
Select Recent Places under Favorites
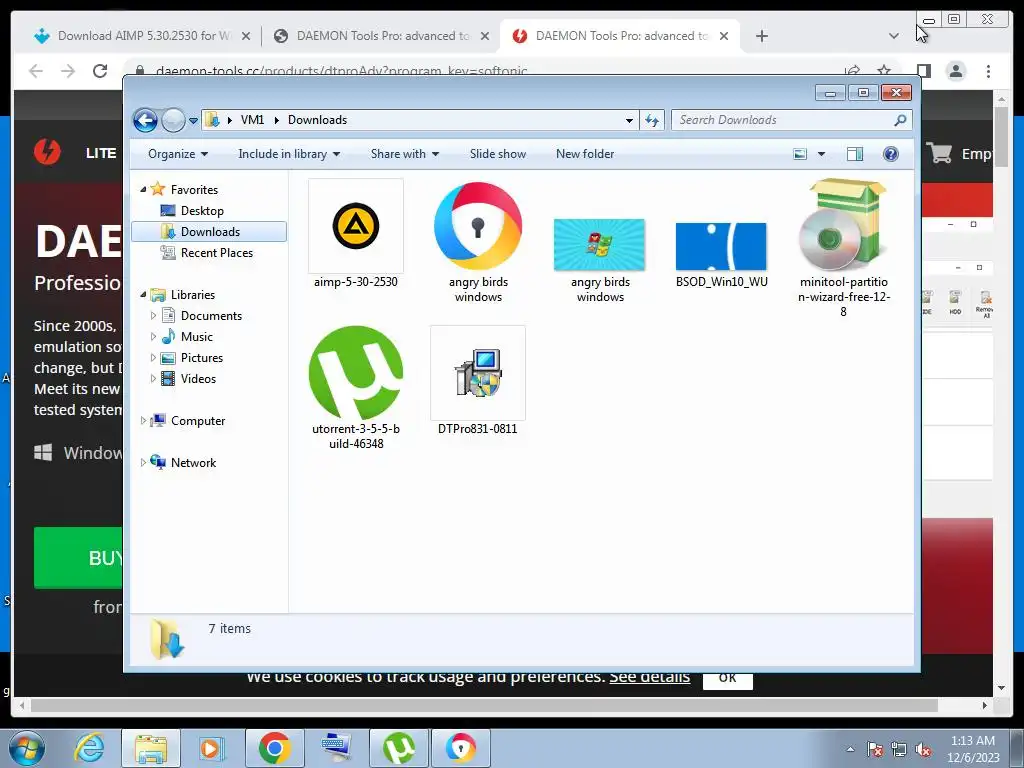pyautogui.click(x=216, y=253)
